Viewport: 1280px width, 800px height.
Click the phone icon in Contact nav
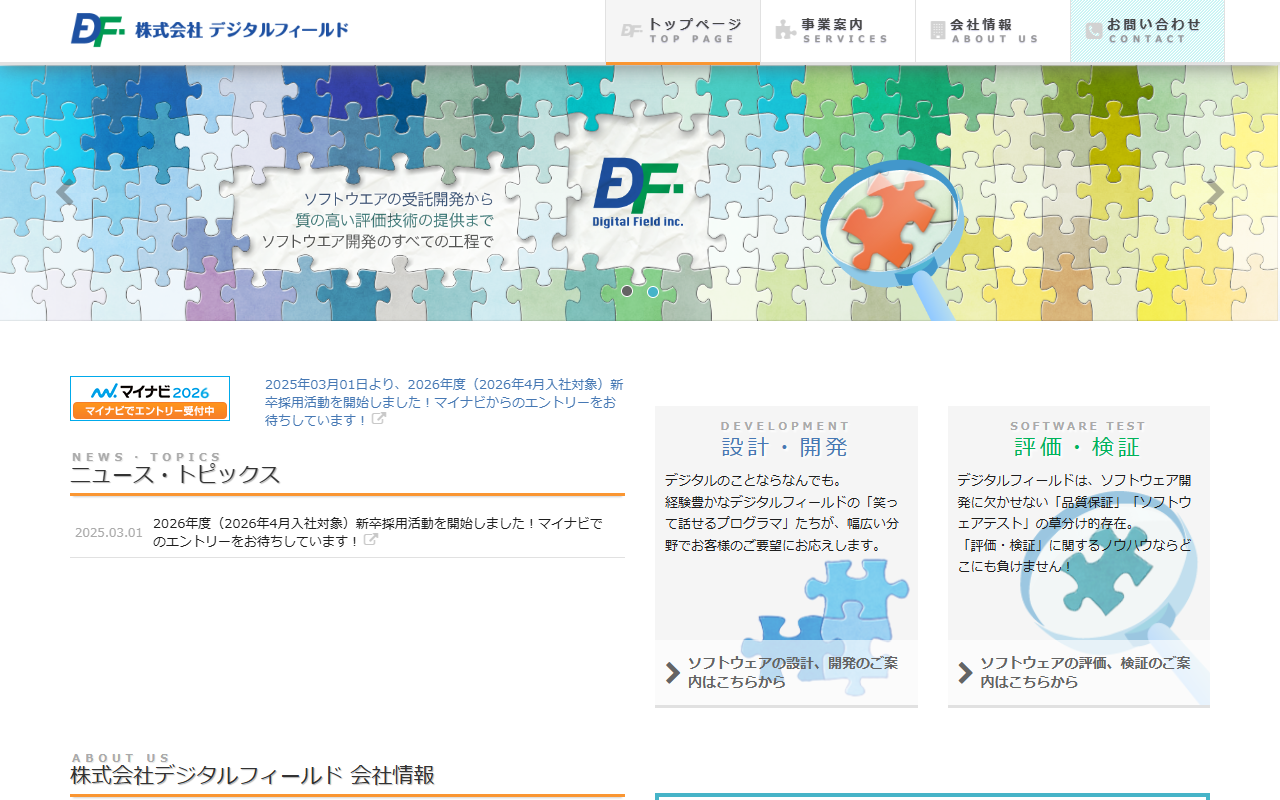pos(1093,31)
